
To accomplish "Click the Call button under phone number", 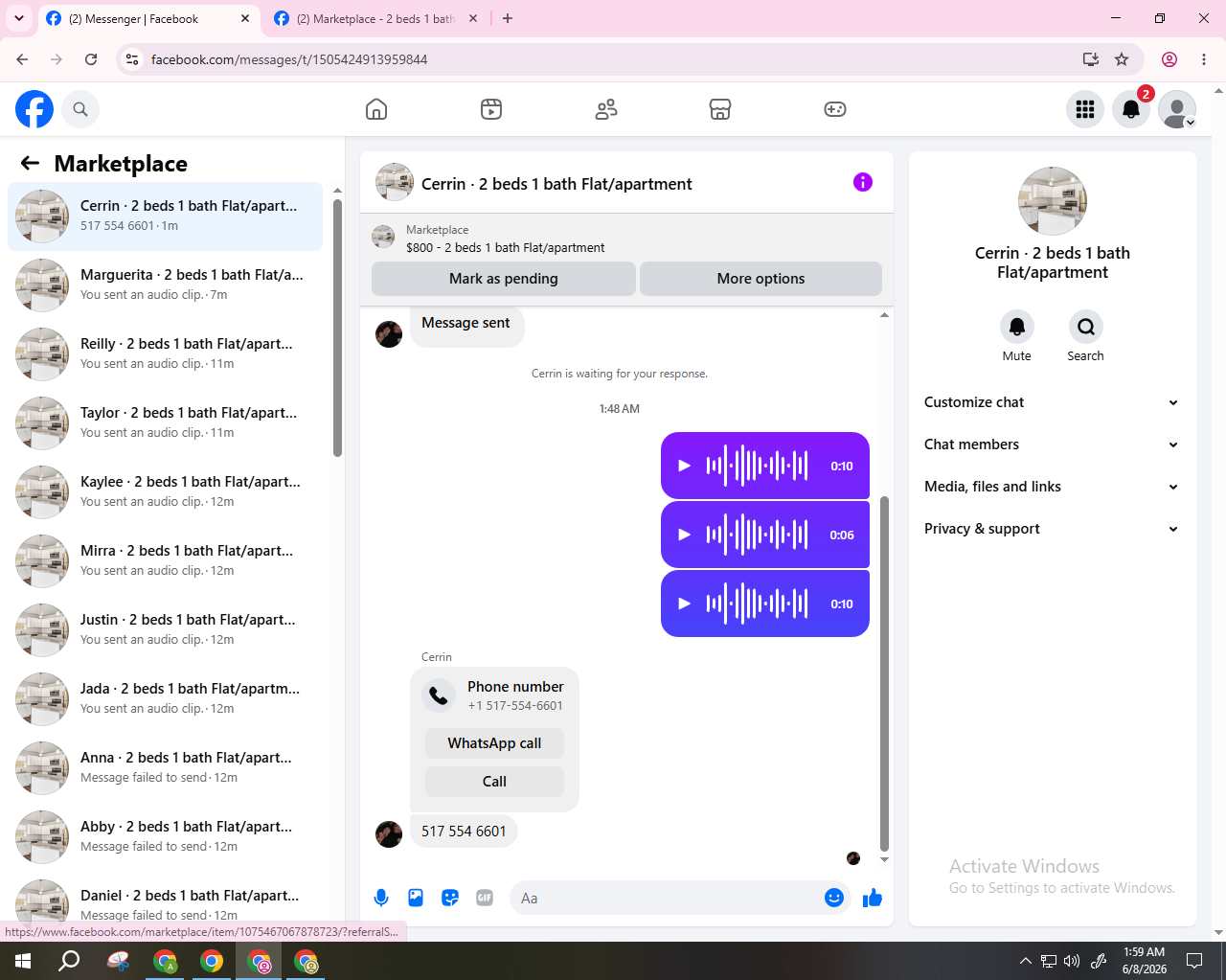I will tap(494, 782).
